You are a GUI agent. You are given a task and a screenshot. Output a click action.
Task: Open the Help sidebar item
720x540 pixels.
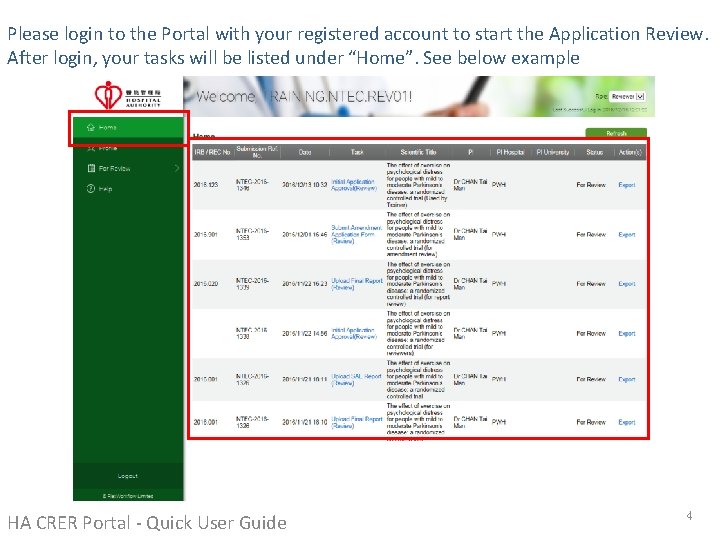coord(128,189)
